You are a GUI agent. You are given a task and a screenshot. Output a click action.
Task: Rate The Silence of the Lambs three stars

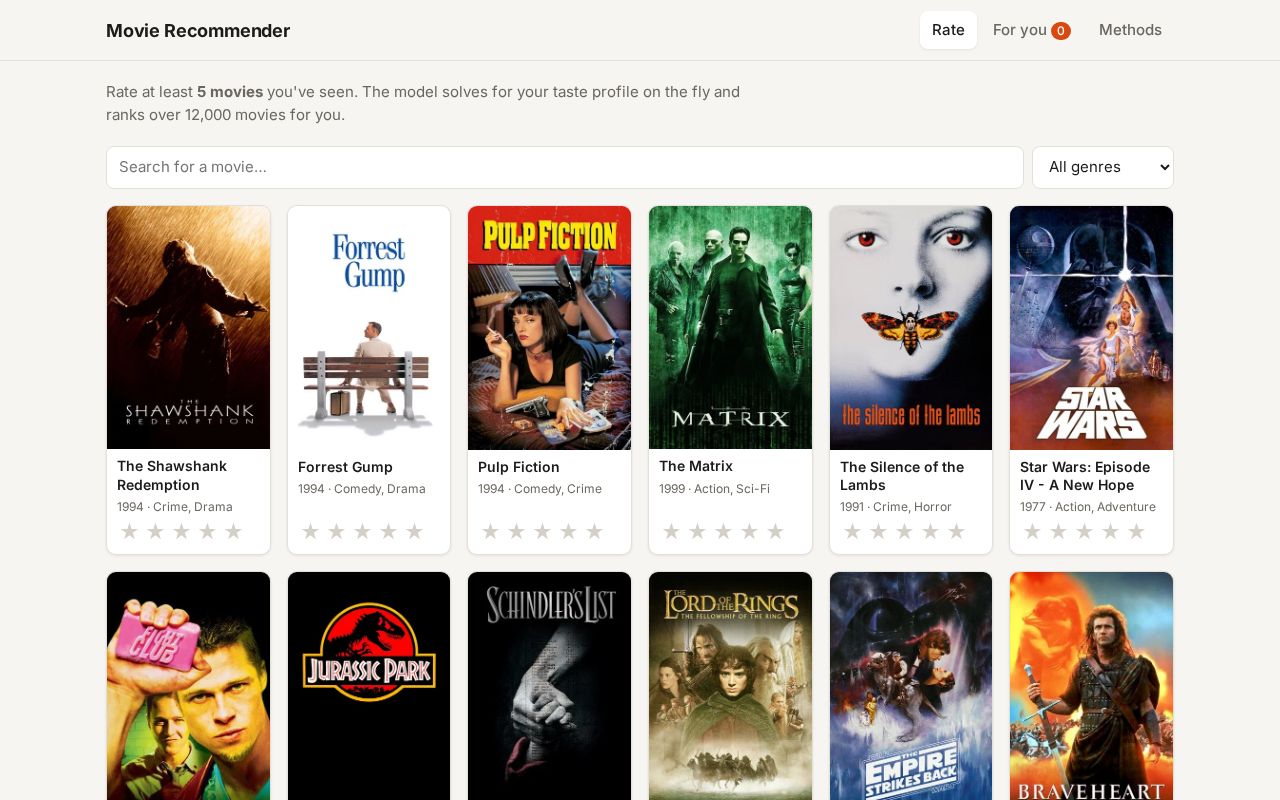pyautogui.click(x=904, y=532)
